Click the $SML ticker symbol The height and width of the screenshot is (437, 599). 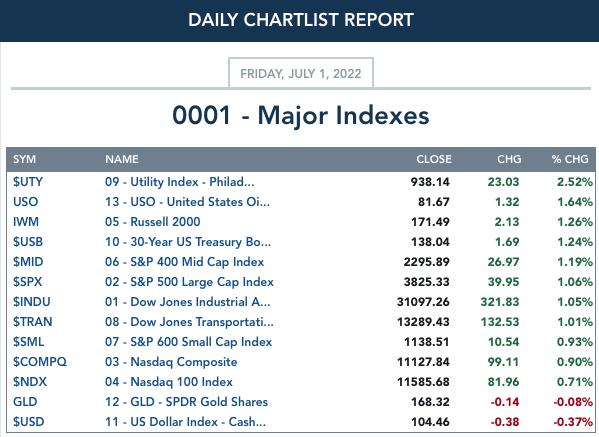(29, 342)
